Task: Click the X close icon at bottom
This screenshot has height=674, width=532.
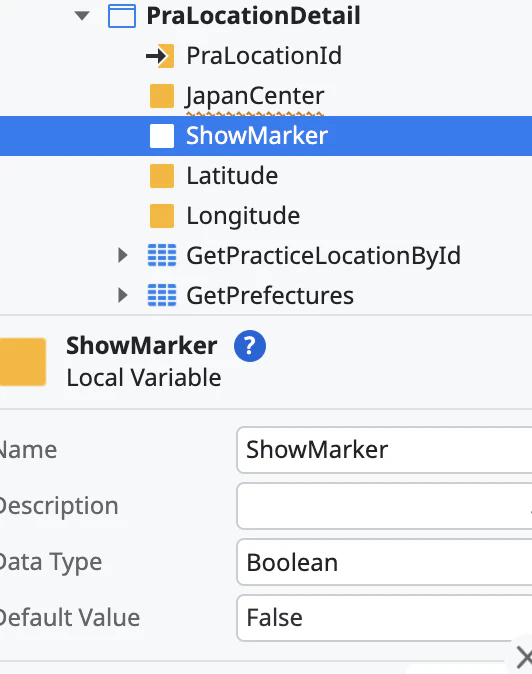Action: 524,657
